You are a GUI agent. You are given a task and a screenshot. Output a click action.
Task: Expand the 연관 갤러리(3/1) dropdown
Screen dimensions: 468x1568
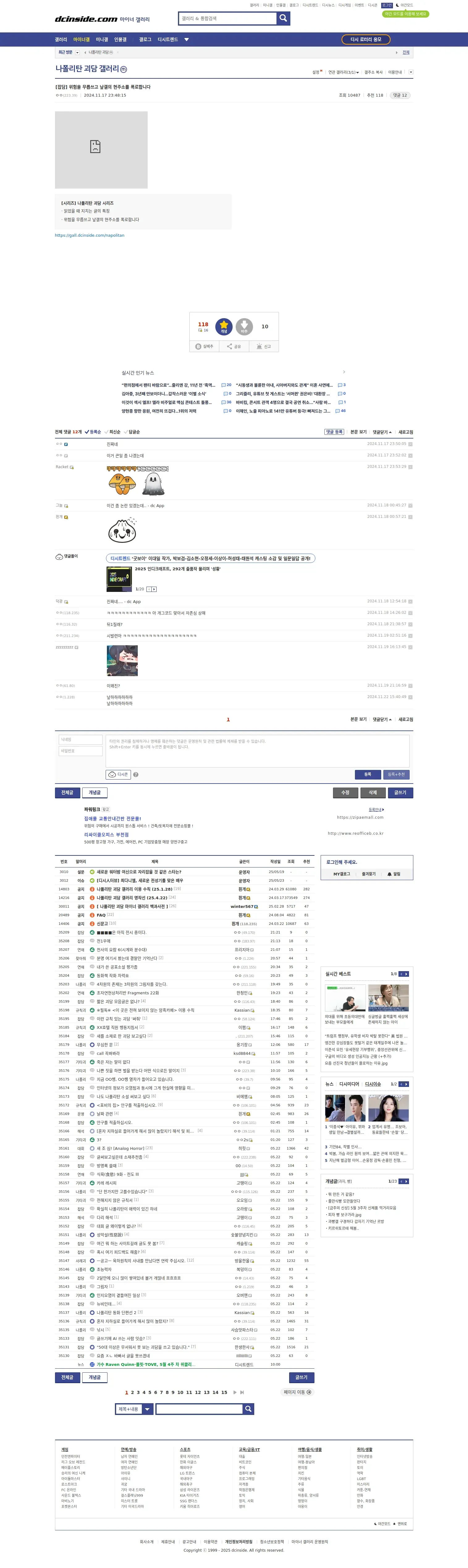(344, 72)
